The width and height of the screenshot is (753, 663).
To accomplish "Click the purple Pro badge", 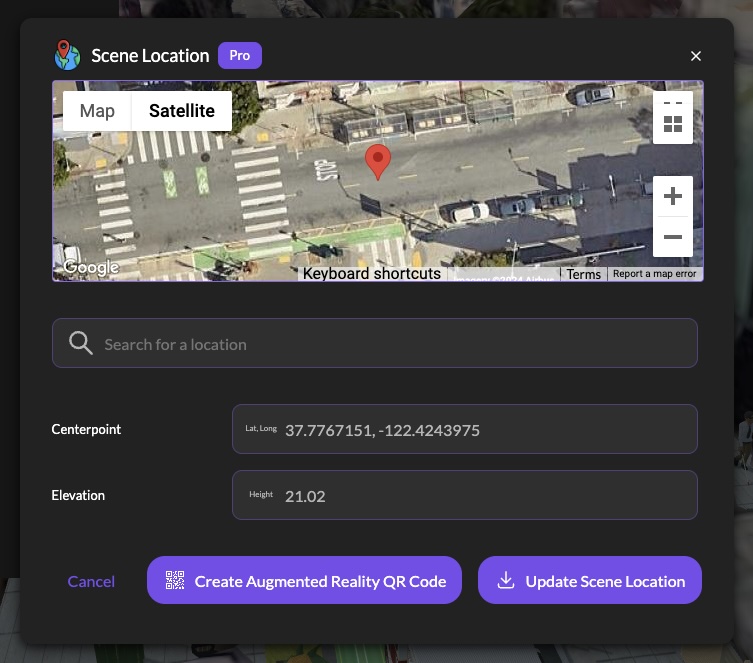I will tap(239, 55).
